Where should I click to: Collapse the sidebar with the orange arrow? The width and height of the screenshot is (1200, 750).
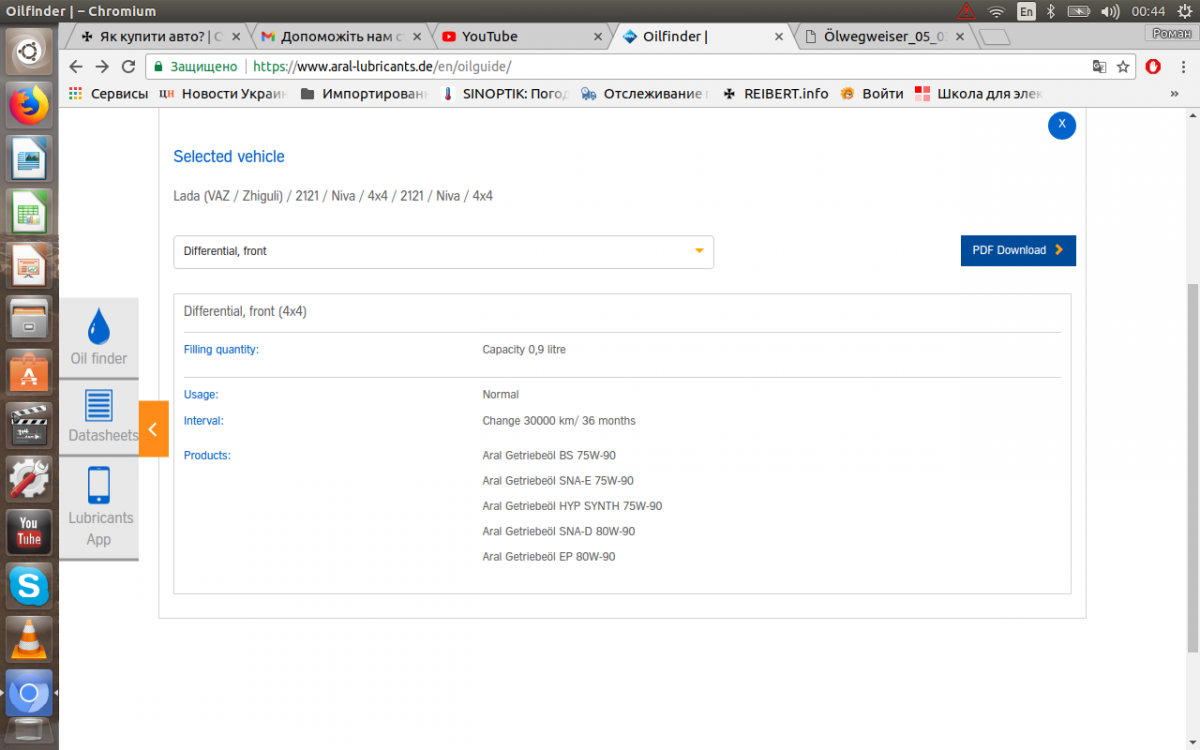pos(153,428)
